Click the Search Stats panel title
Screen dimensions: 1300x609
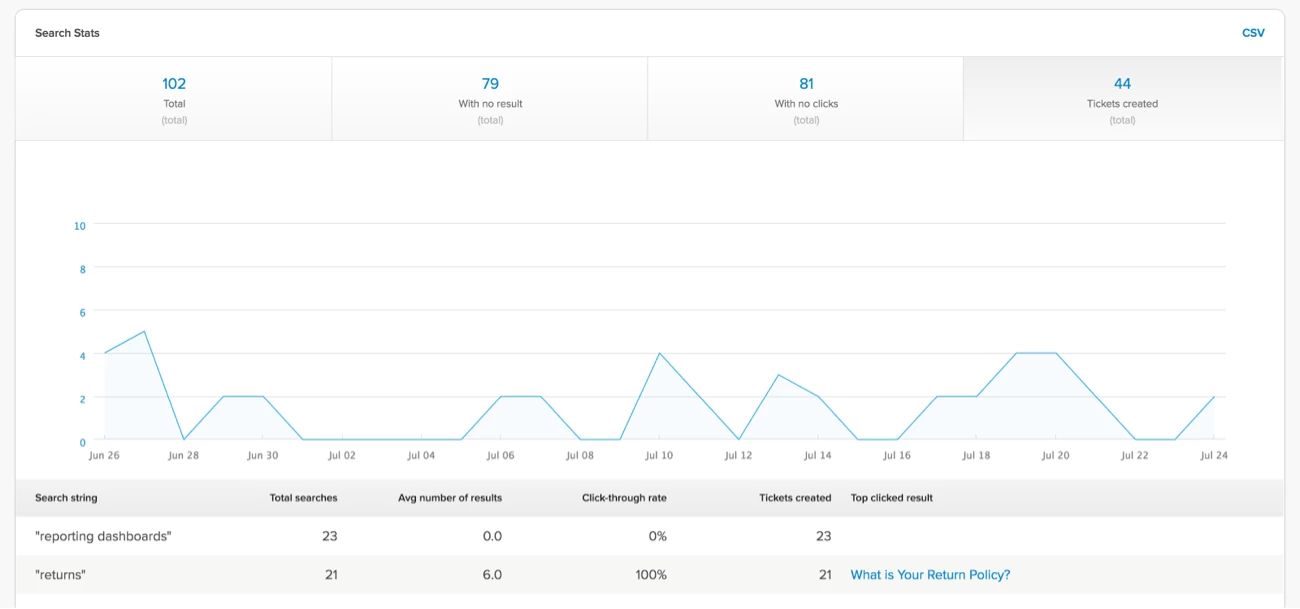pyautogui.click(x=67, y=33)
